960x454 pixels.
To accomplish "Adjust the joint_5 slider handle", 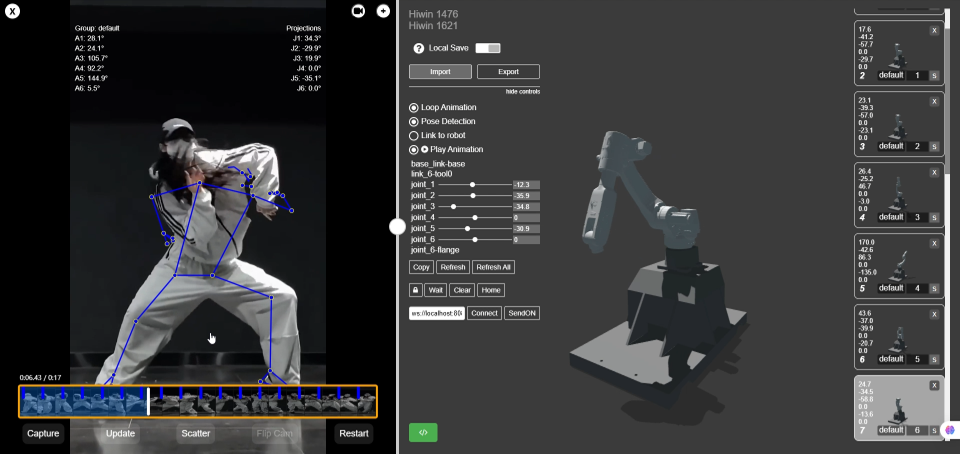I will tap(467, 228).
